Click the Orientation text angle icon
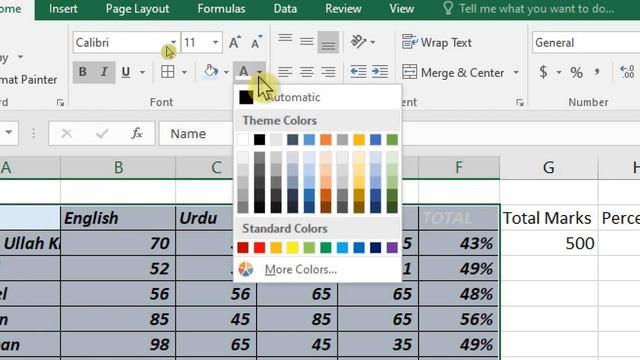The width and height of the screenshot is (640, 360). [359, 42]
